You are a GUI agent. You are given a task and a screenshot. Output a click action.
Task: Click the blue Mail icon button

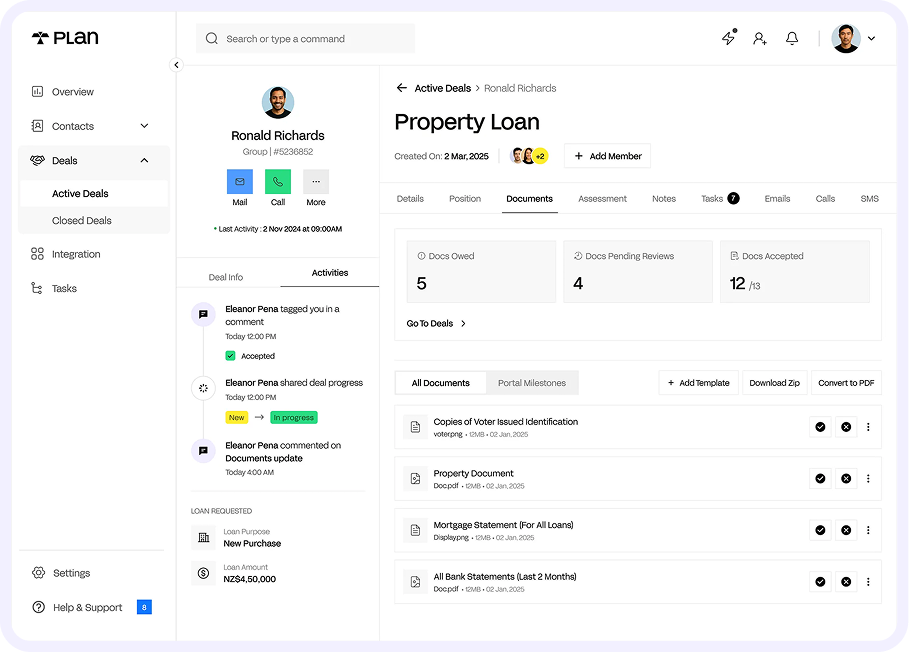click(240, 182)
